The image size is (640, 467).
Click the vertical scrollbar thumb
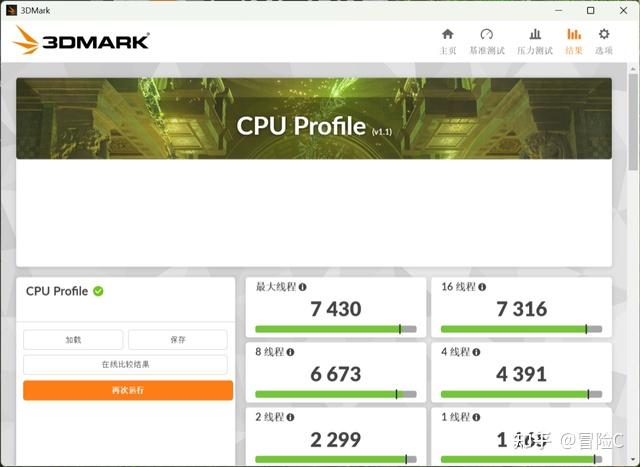633,122
